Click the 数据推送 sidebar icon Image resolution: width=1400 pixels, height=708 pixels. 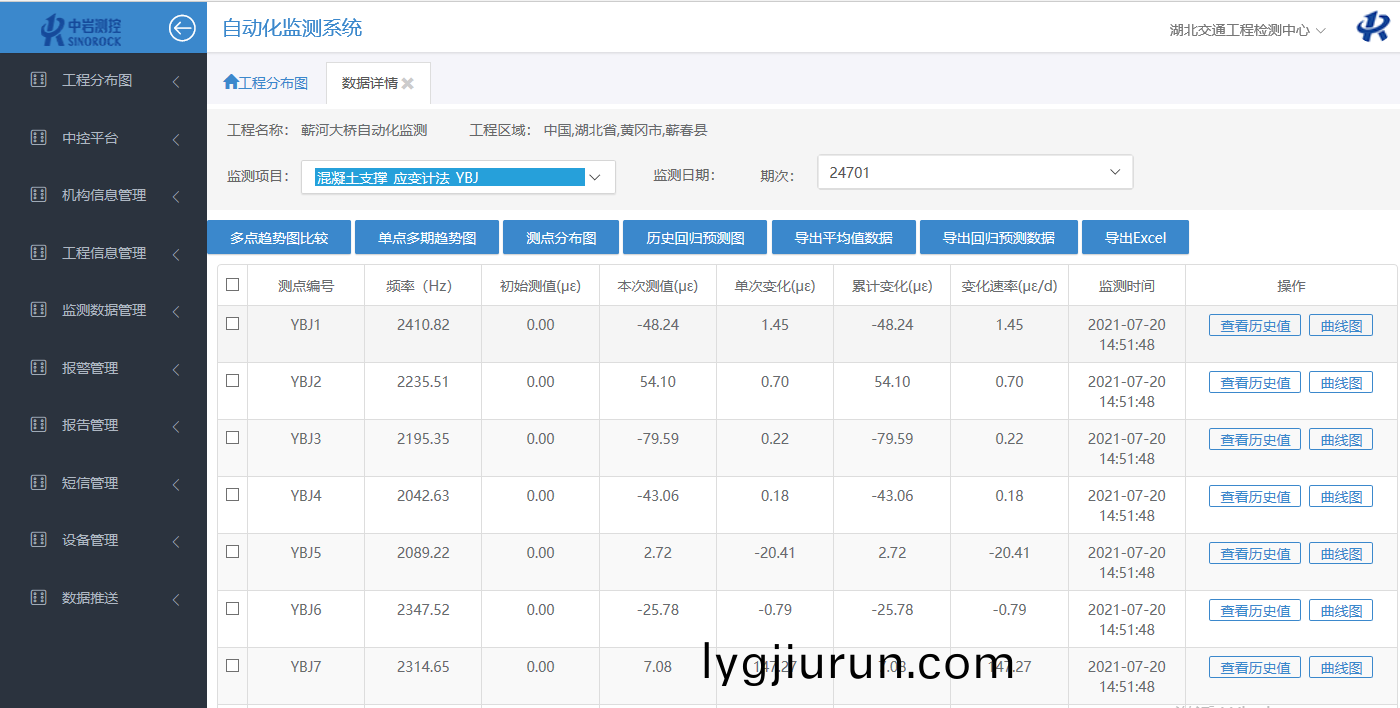(x=39, y=598)
